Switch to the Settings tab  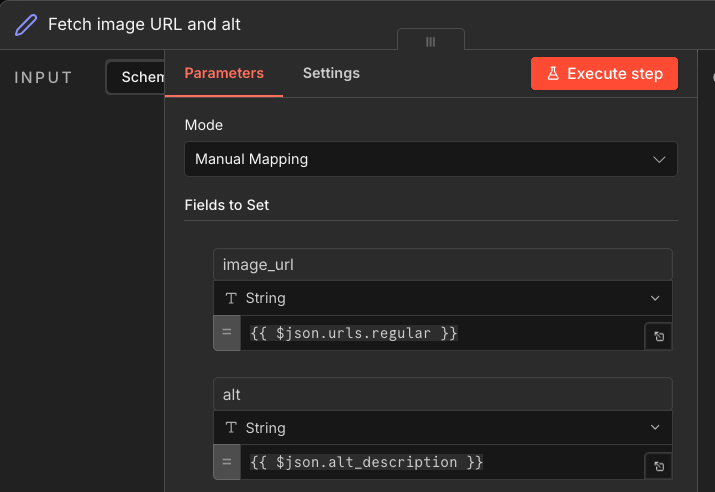pos(331,73)
